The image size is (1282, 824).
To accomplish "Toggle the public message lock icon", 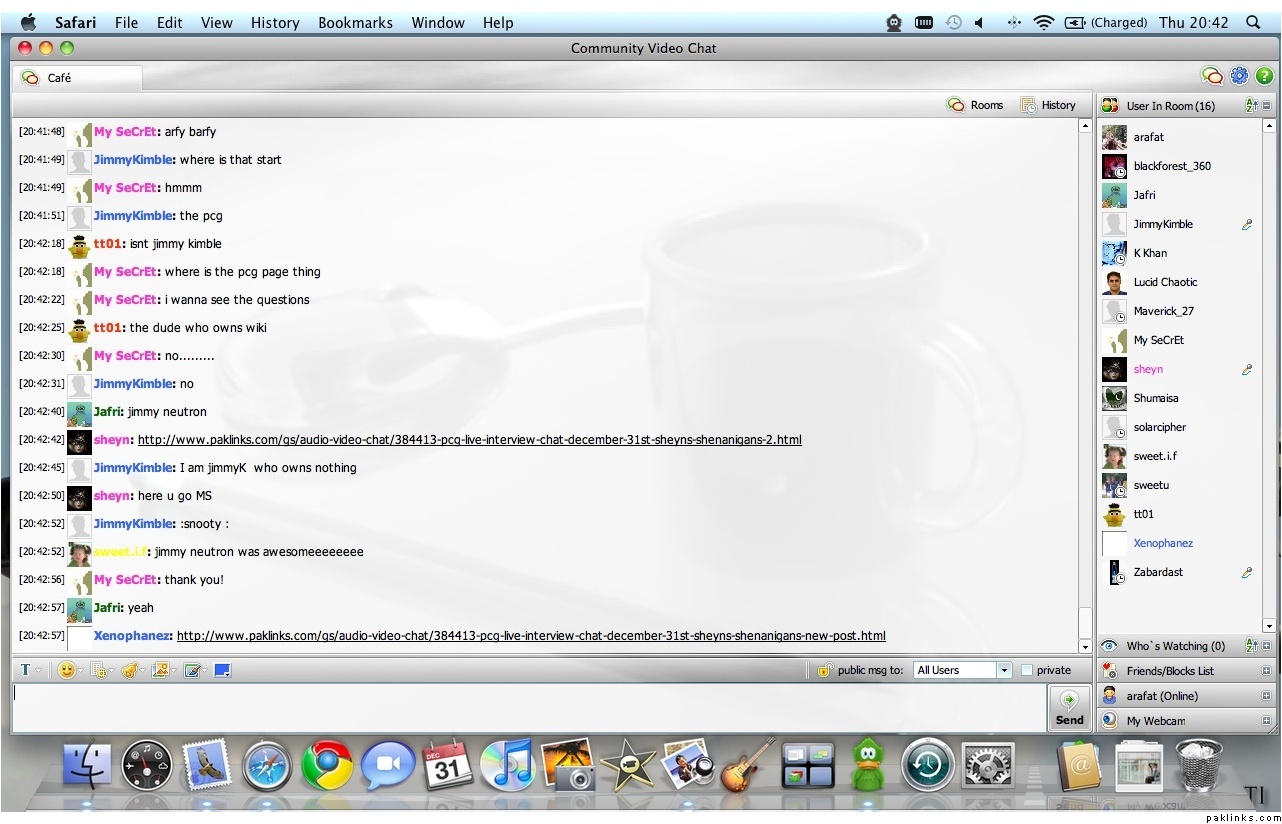I will click(x=824, y=671).
